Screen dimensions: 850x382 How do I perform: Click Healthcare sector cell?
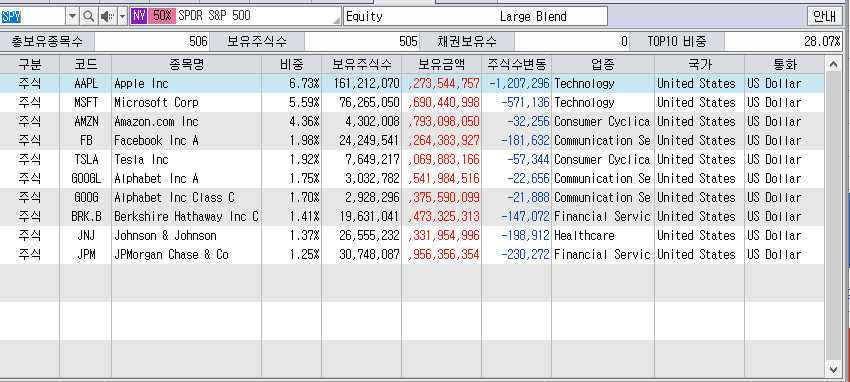point(603,235)
